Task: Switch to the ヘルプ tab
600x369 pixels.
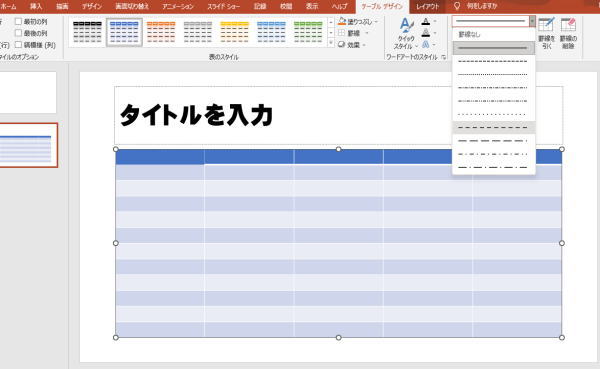Action: pyautogui.click(x=340, y=7)
